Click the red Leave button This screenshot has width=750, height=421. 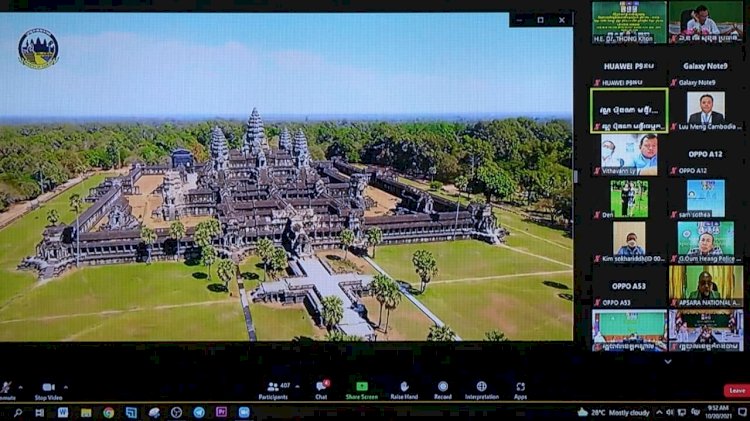point(737,391)
